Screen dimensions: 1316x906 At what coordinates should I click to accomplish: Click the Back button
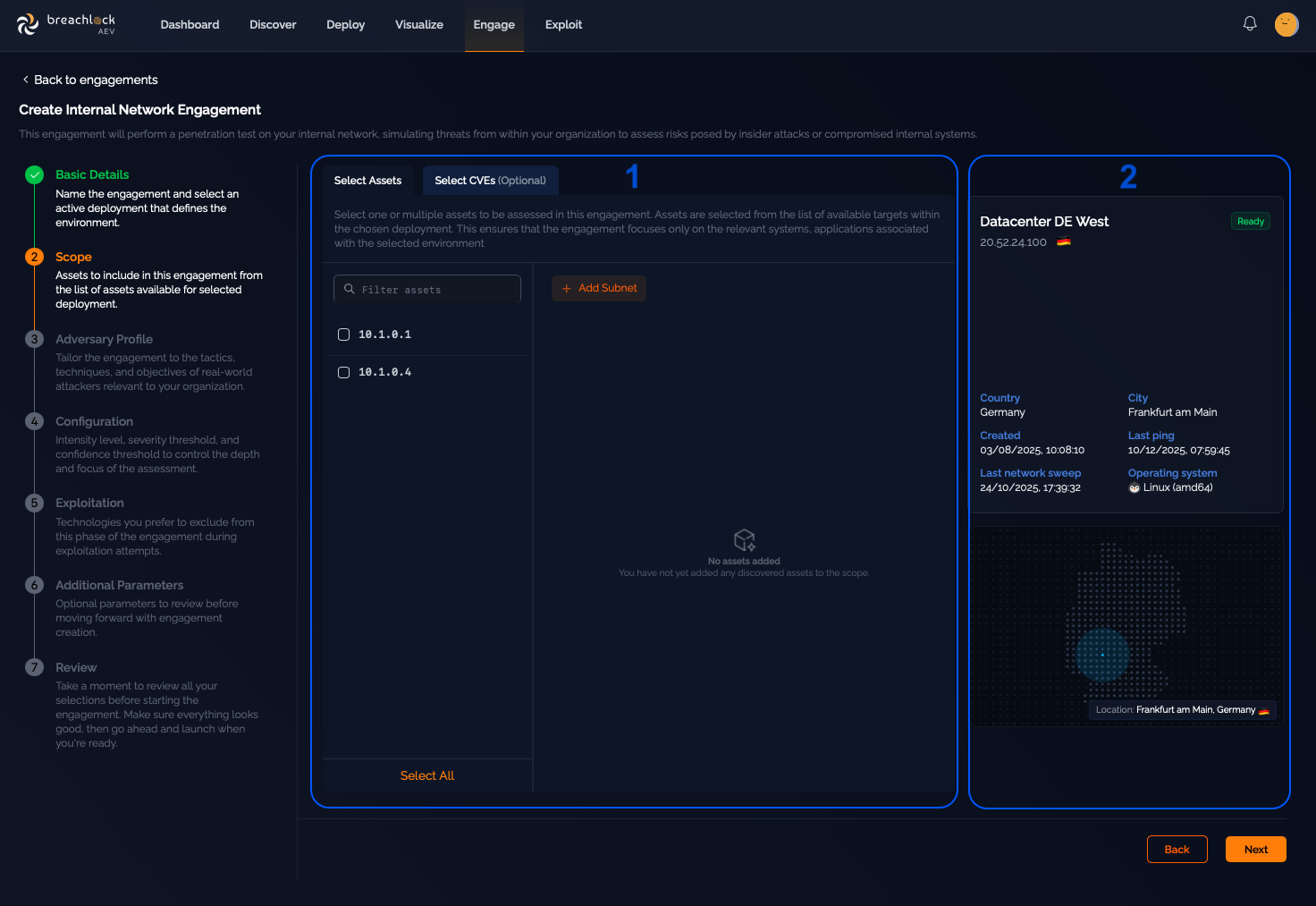(1177, 849)
